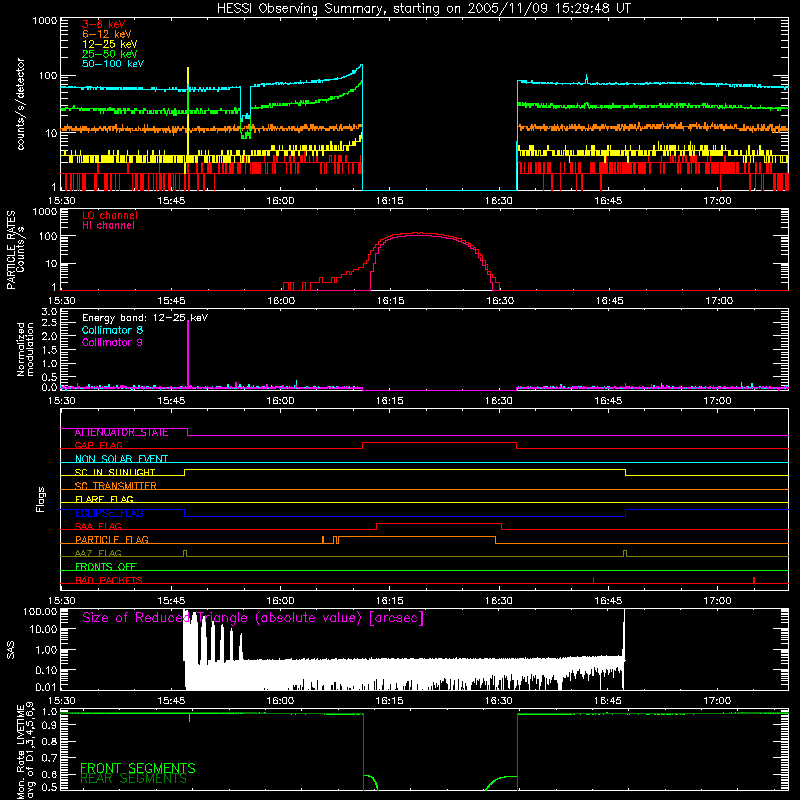
Task: Click the Size of Reduced Triangle label
Action: [253, 618]
